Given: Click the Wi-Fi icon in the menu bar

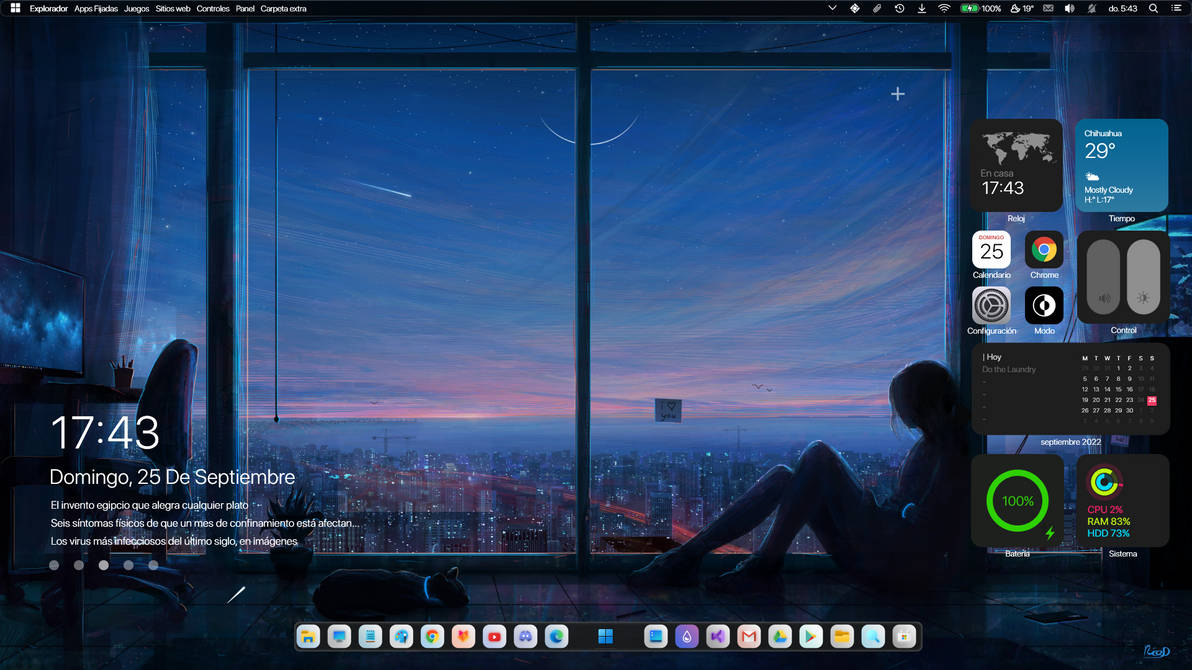Looking at the screenshot, I should click(x=944, y=8).
